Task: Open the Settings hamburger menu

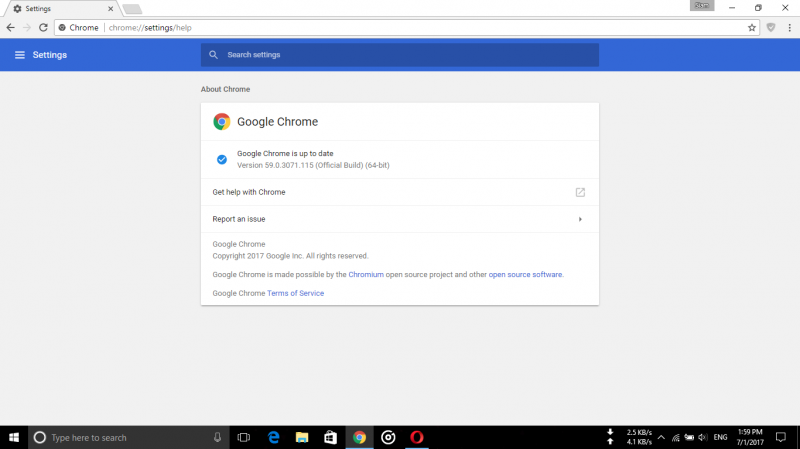Action: point(19,55)
